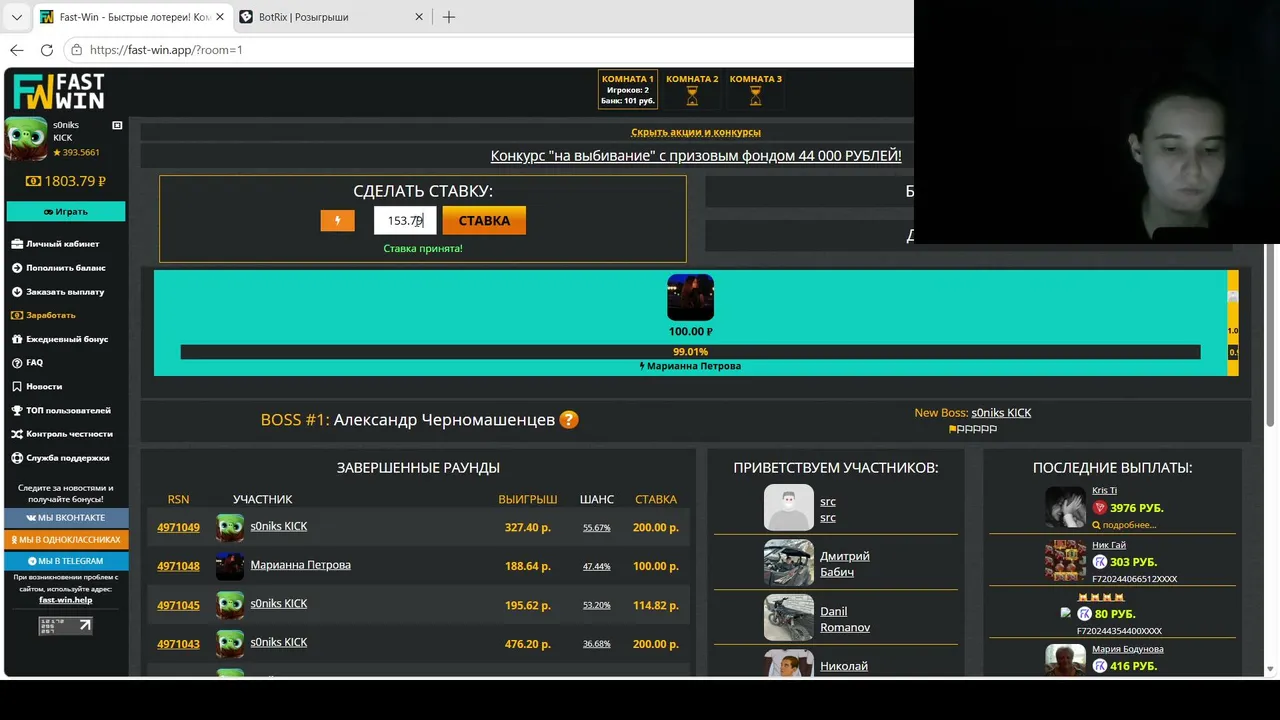Click the МЫ В TELEGRAM button

pyautogui.click(x=66, y=561)
